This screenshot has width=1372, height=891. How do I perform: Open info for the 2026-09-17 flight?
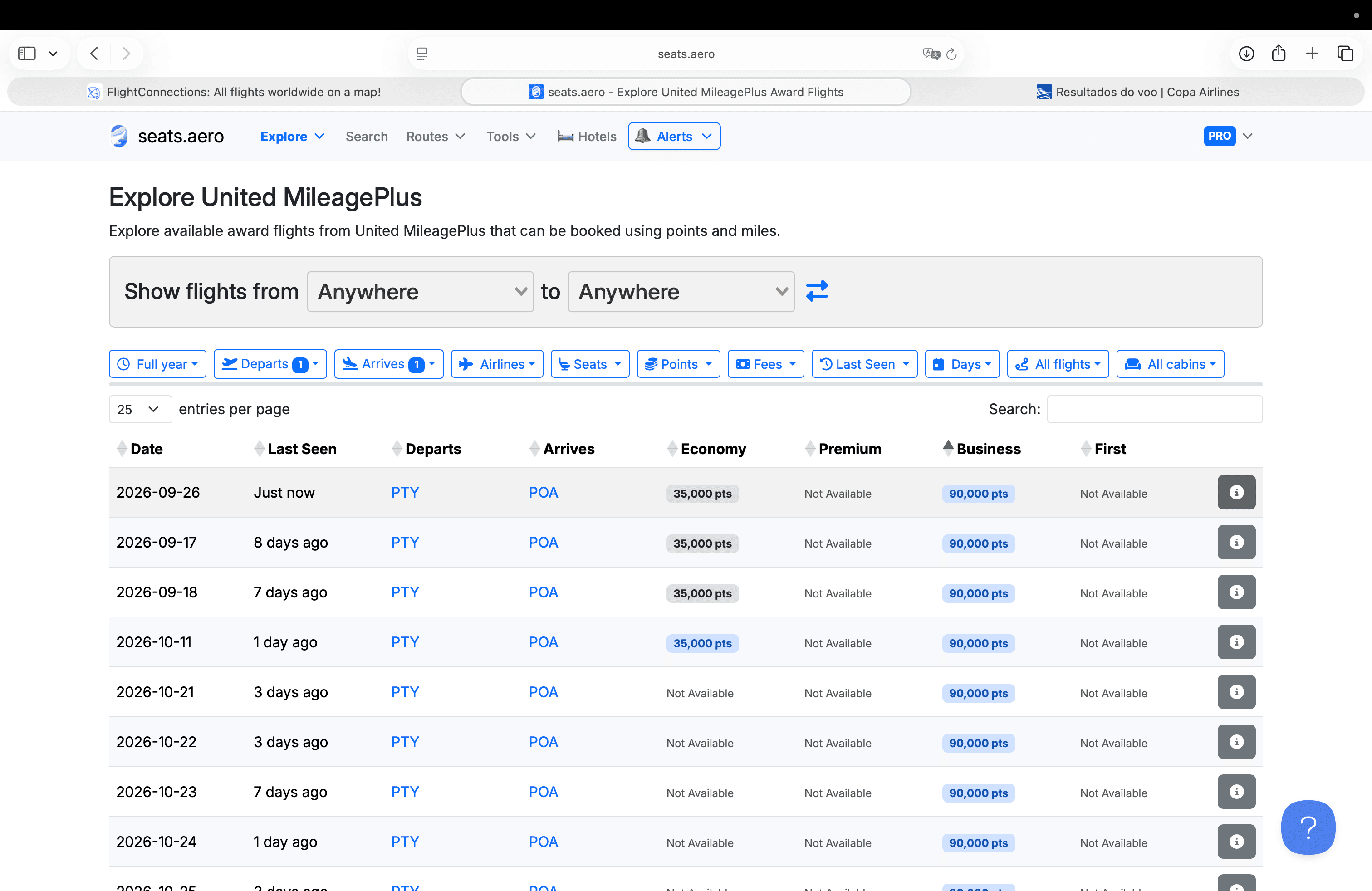(x=1236, y=542)
